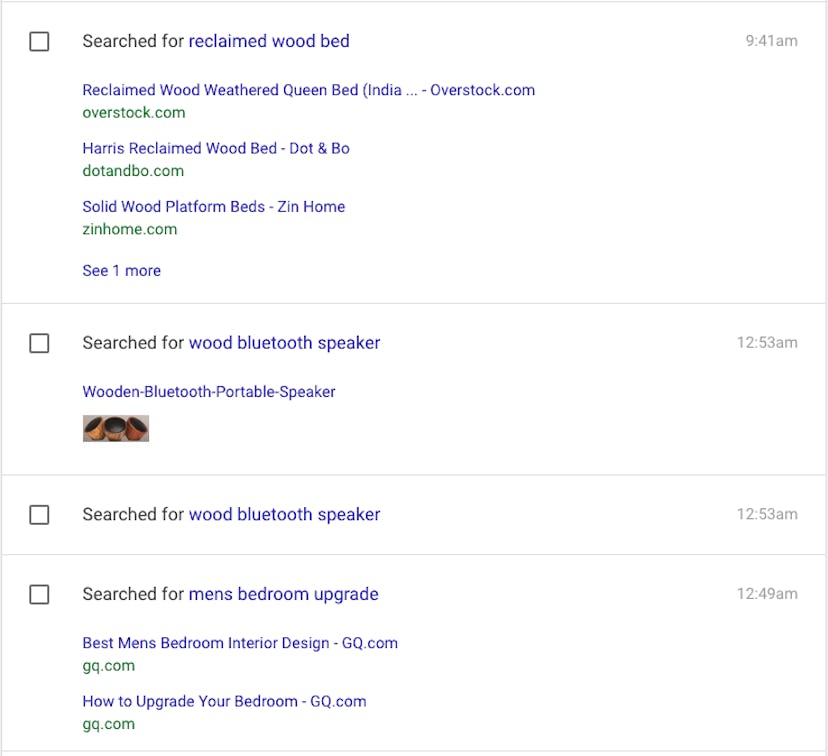Open Reclaimed Wood Weathered Queen Bed Overstock link
Screen dimensions: 828x756
pos(308,90)
